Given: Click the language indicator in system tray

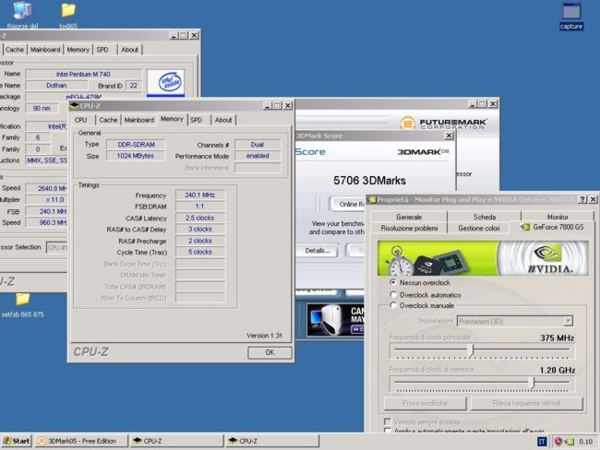Looking at the screenshot, I should click(542, 440).
